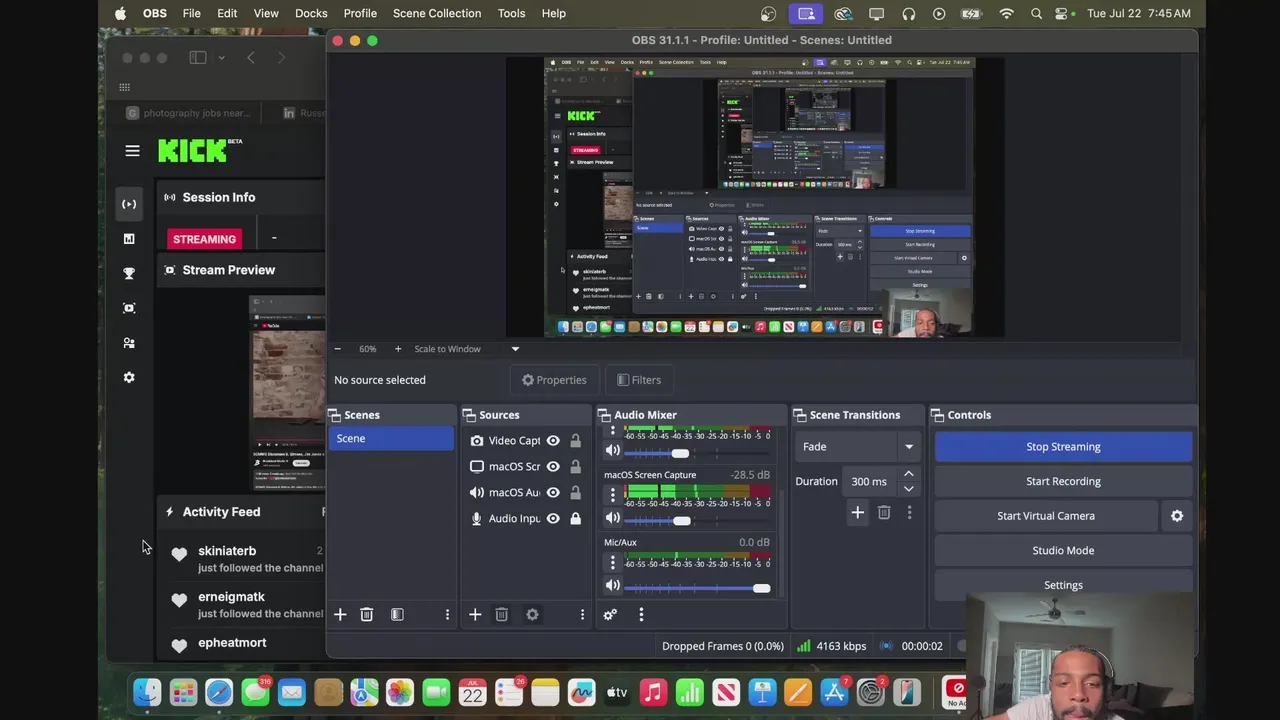Open source Filters button

tap(639, 380)
